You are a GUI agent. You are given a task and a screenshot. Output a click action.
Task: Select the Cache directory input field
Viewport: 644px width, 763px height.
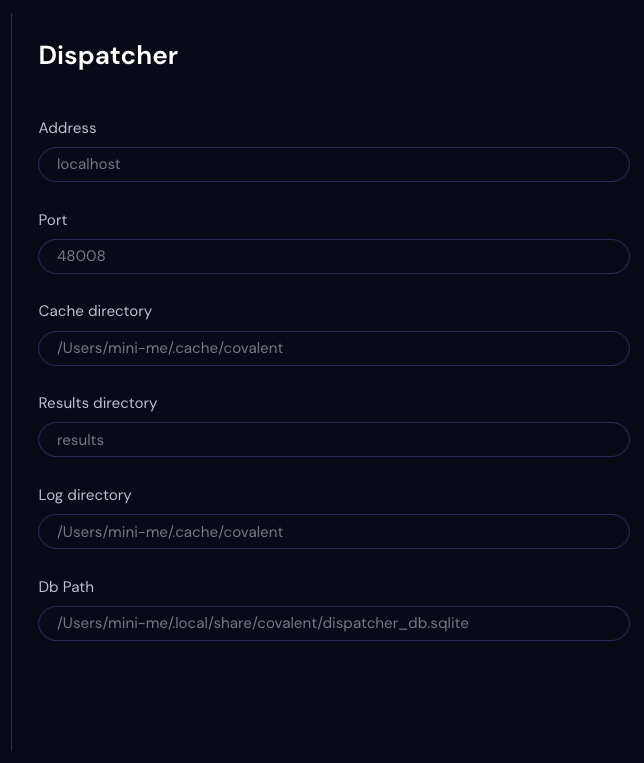tap(334, 348)
